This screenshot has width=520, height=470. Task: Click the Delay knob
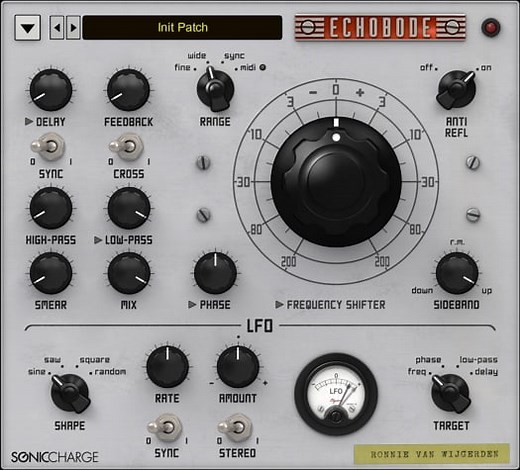(51, 90)
